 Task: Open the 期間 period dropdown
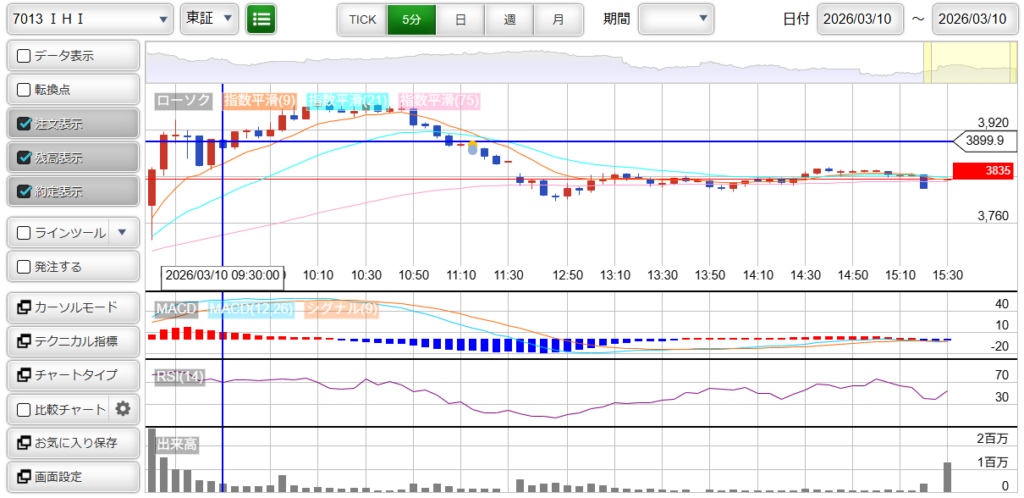[x=676, y=18]
